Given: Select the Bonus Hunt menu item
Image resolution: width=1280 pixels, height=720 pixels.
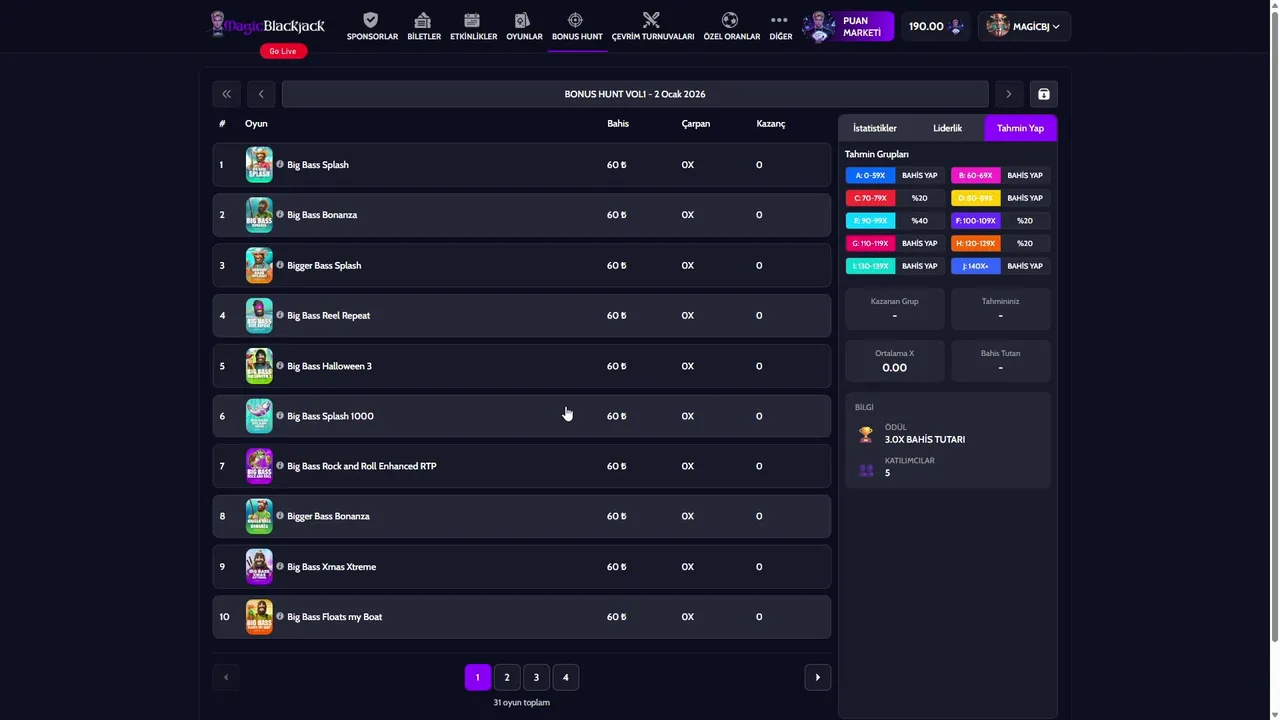Looking at the screenshot, I should 577,27.
